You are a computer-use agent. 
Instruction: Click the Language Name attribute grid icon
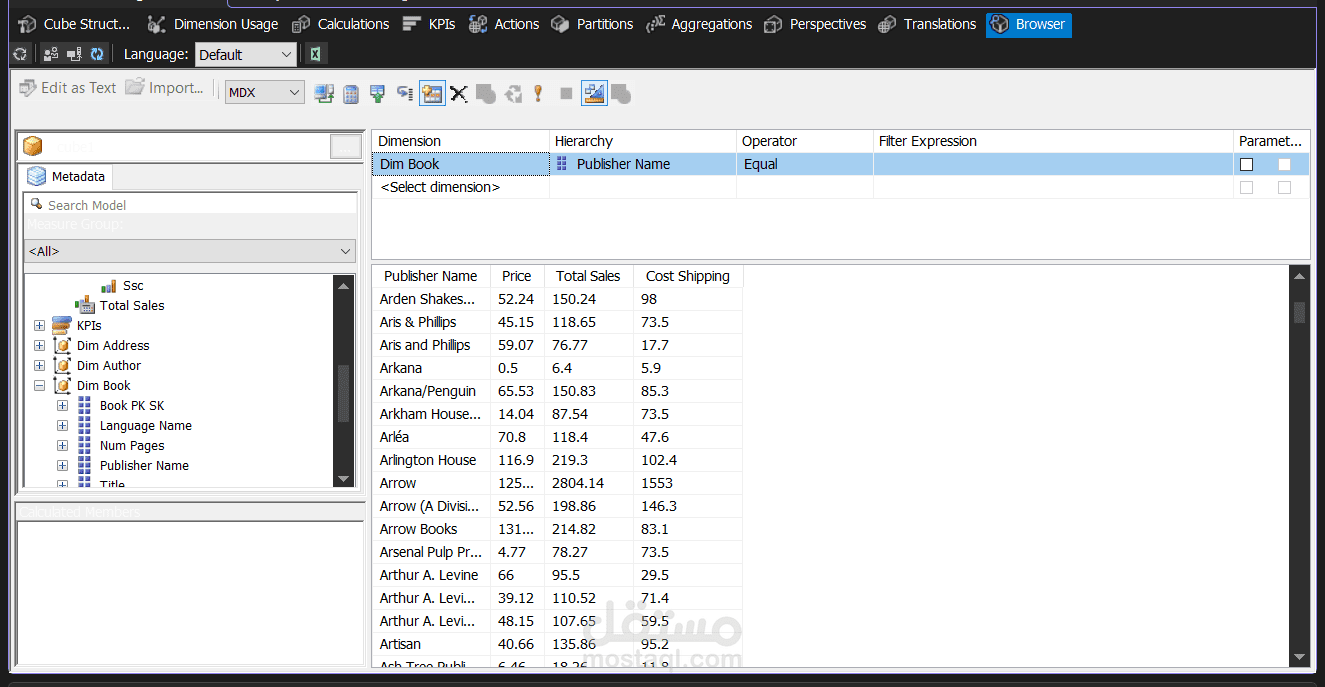84,425
